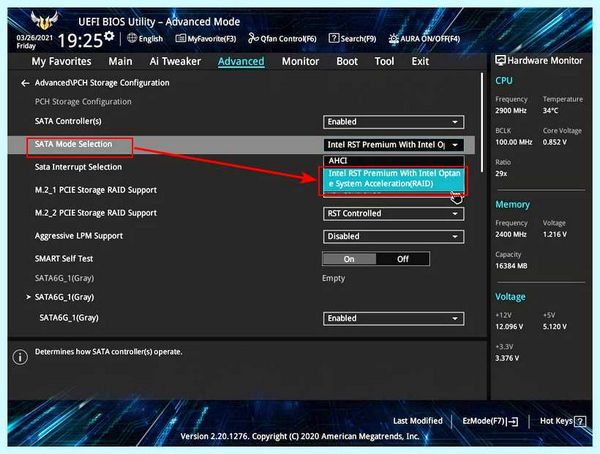Click the +12V 12.096 V reading
600x454 pixels.
pos(509,327)
